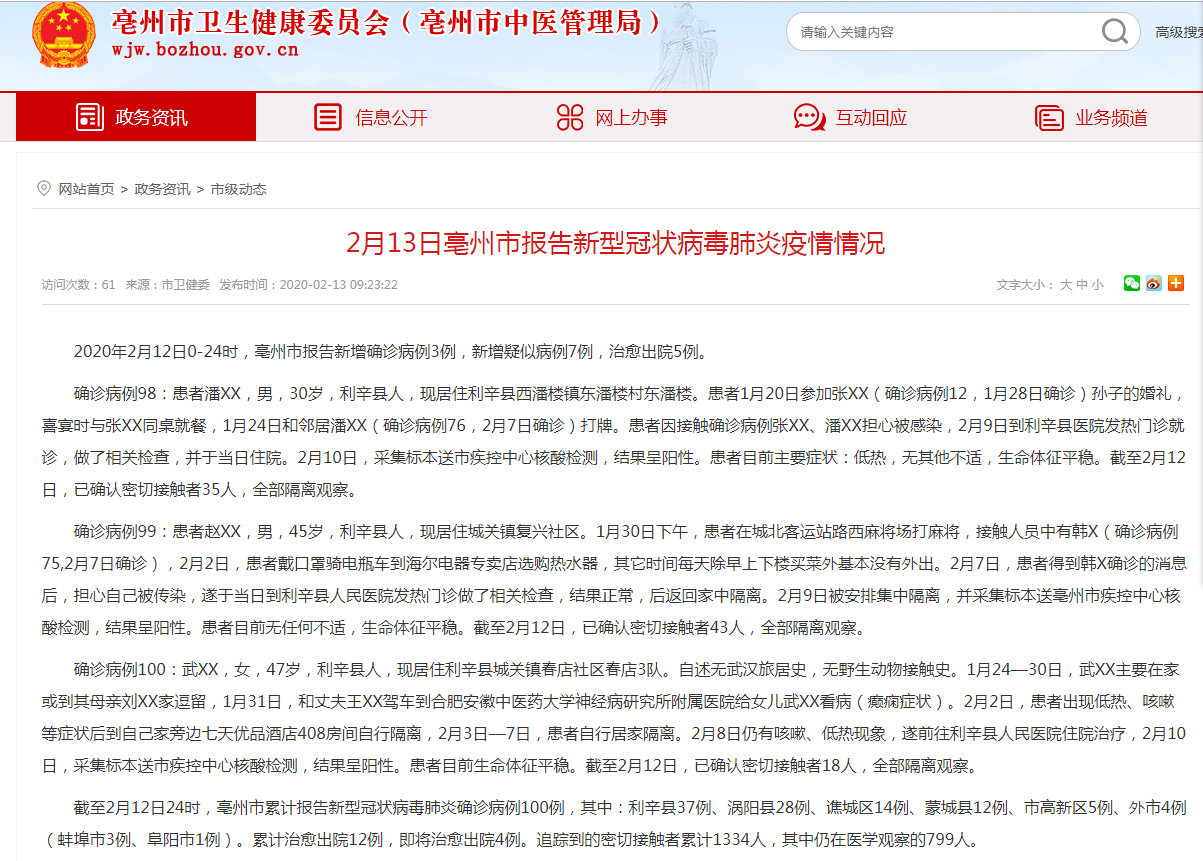This screenshot has height=861, width=1203.
Task: Open the 互动回应 nav tab
Action: tap(856, 117)
